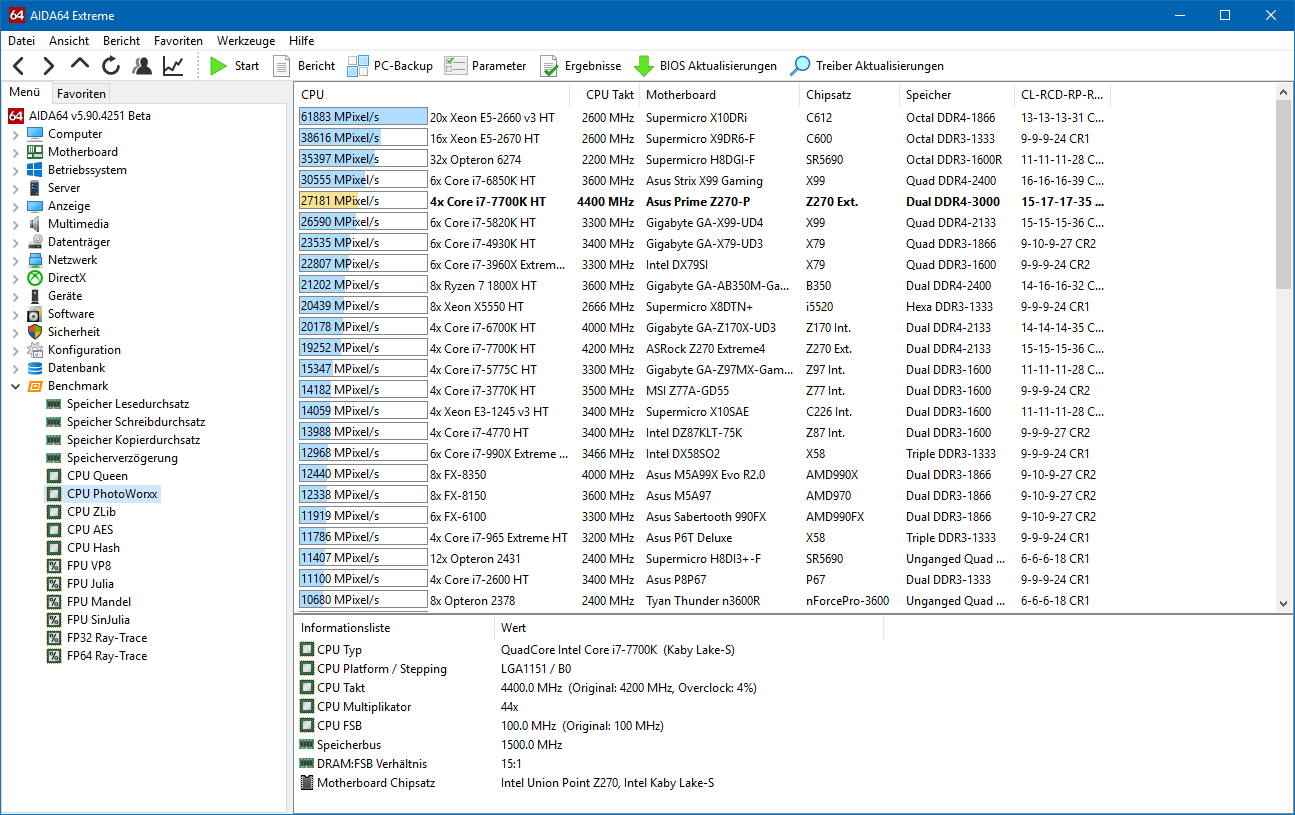
Task: Open Parameter settings in the toolbar
Action: coord(486,66)
